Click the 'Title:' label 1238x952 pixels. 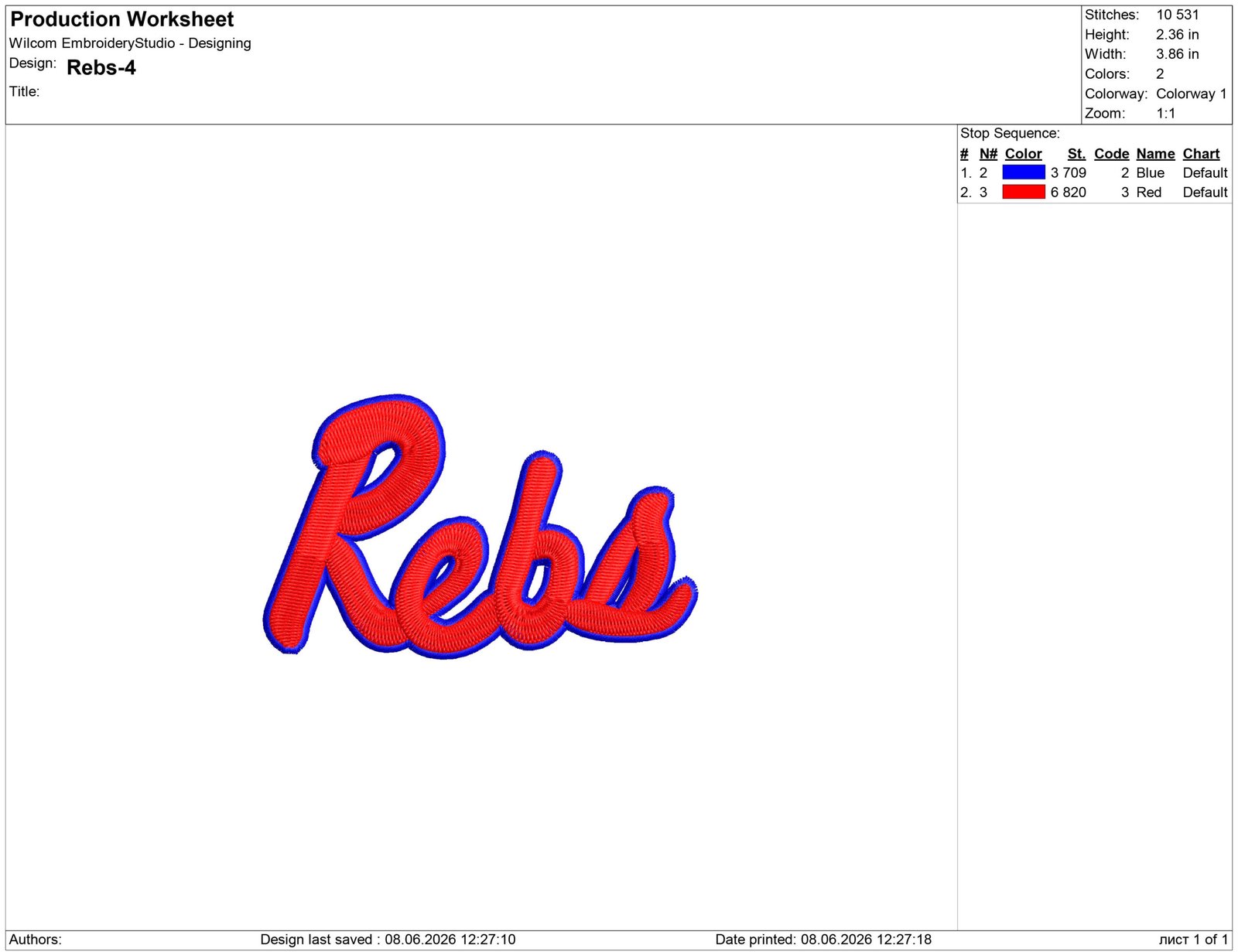coord(24,91)
